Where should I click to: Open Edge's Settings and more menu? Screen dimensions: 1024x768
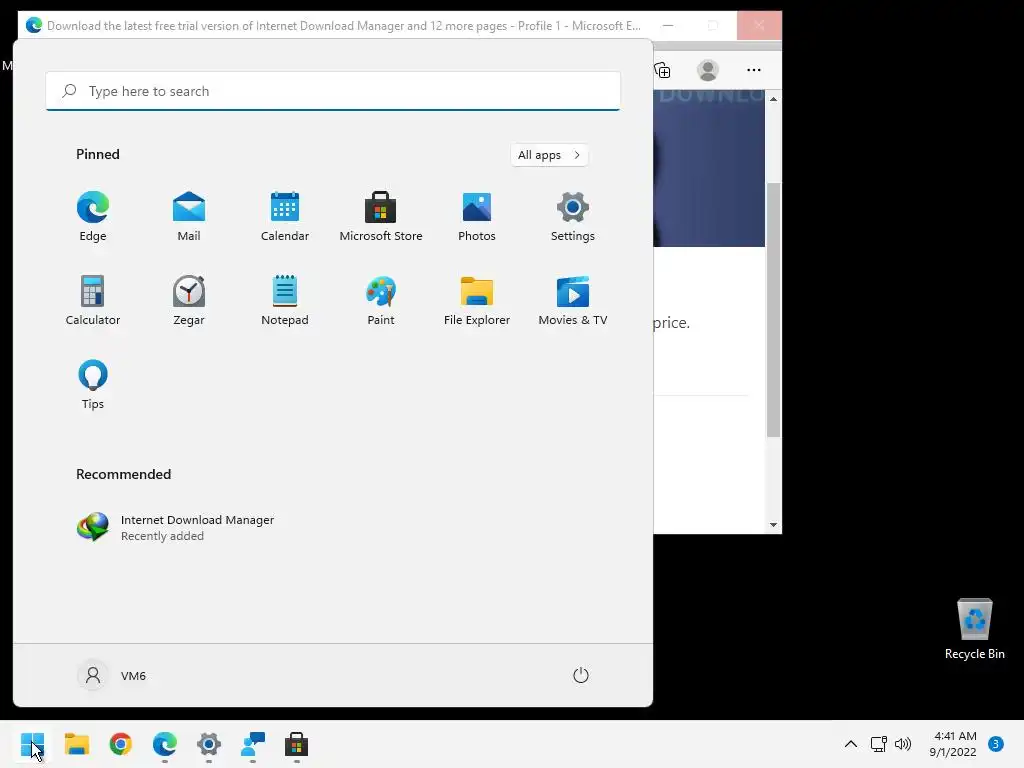click(x=754, y=70)
